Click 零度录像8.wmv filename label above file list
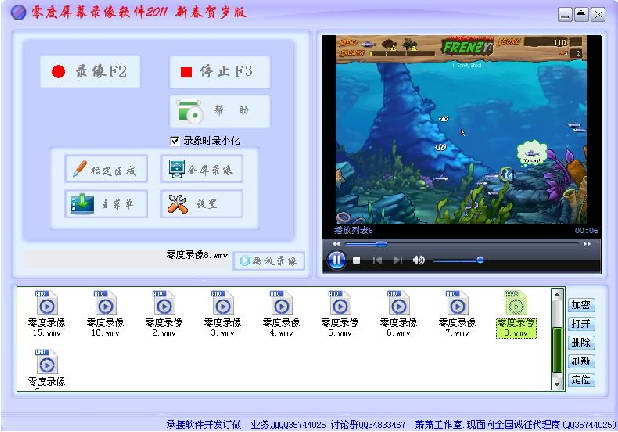This screenshot has width=618, height=432. point(197,255)
